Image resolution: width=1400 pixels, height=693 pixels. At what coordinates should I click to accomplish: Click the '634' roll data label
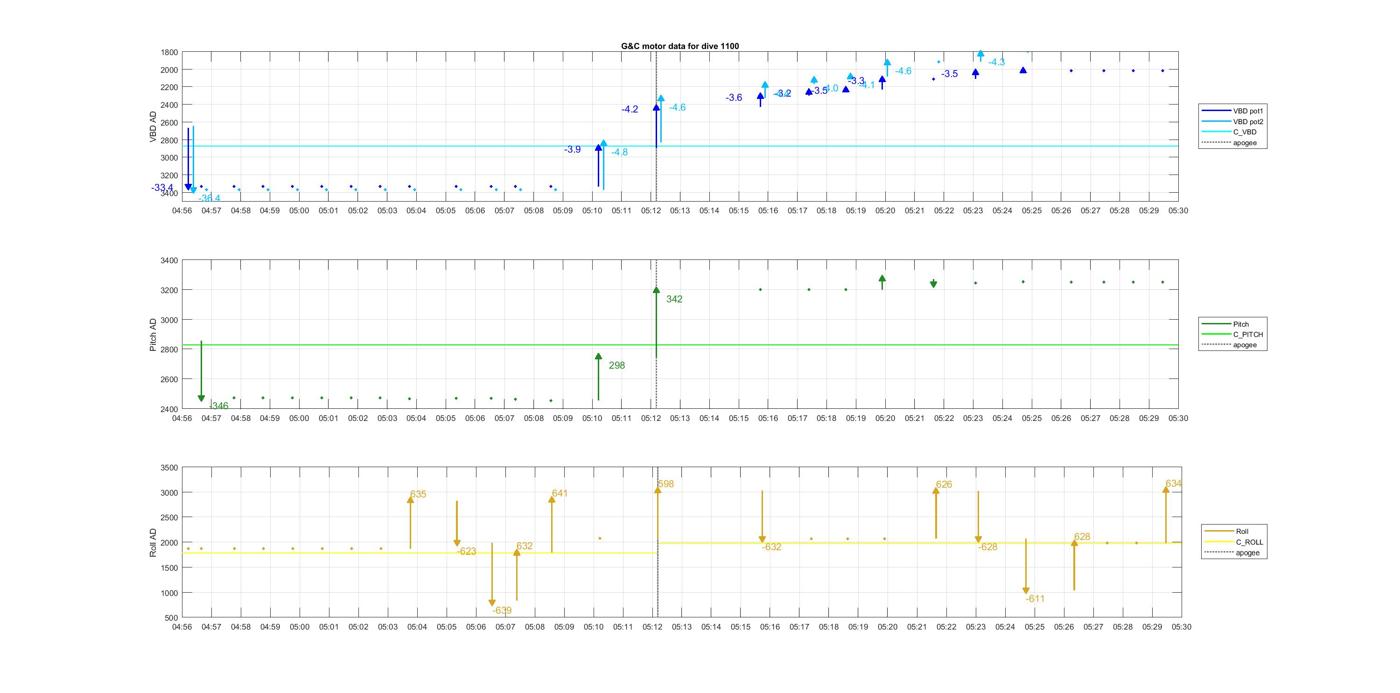(1174, 484)
